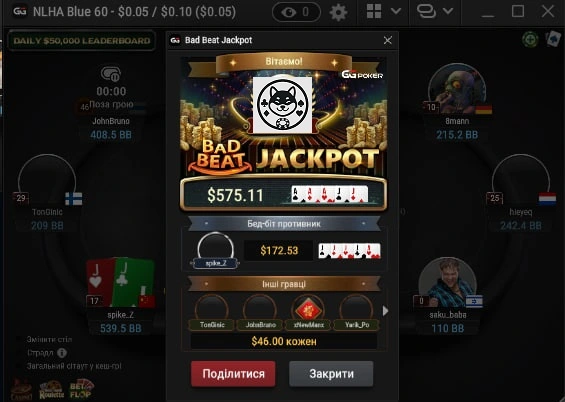Open the table layout grid icon
The width and height of the screenshot is (565, 402).
click(374, 11)
